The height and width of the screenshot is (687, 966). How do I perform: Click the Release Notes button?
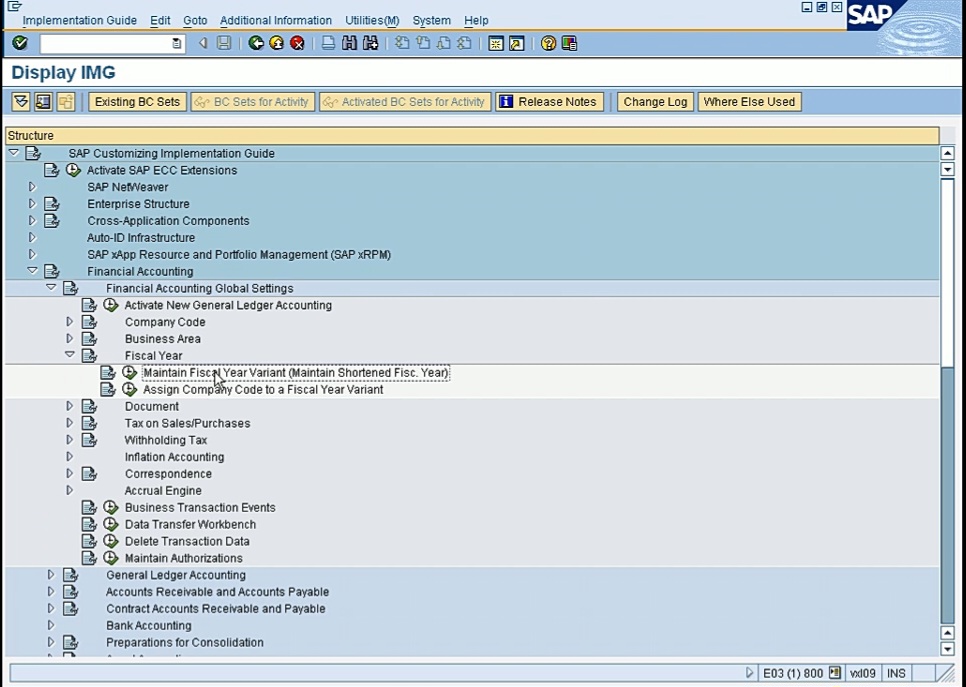pos(549,102)
